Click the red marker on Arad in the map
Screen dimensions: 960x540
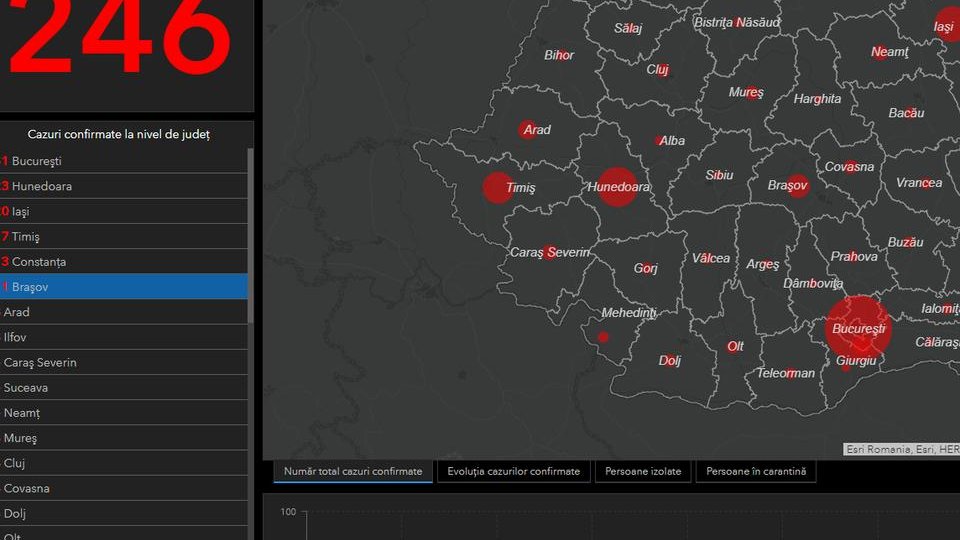tap(527, 130)
